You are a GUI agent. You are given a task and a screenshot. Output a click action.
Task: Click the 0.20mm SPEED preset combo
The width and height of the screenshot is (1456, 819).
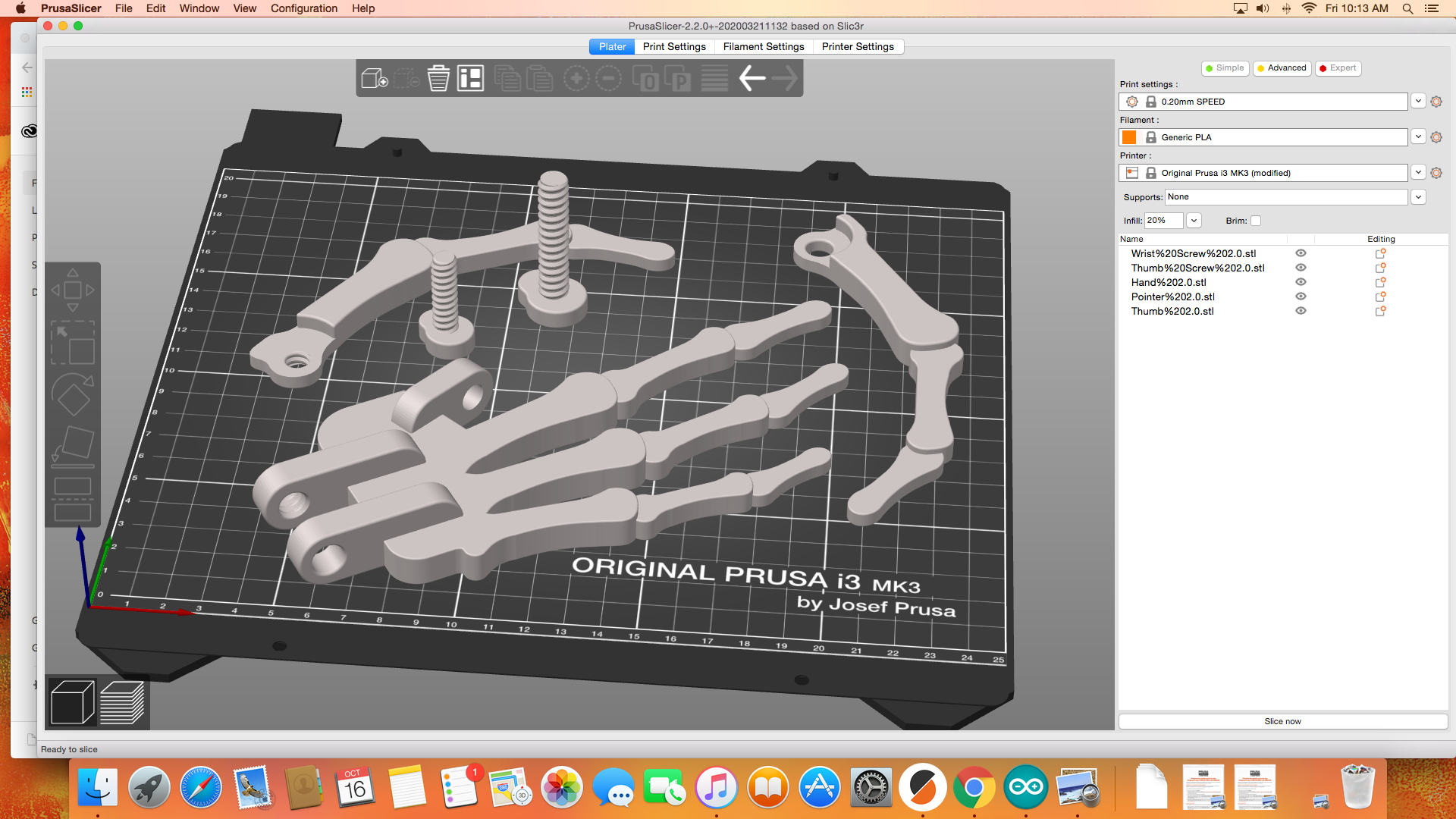(x=1263, y=102)
